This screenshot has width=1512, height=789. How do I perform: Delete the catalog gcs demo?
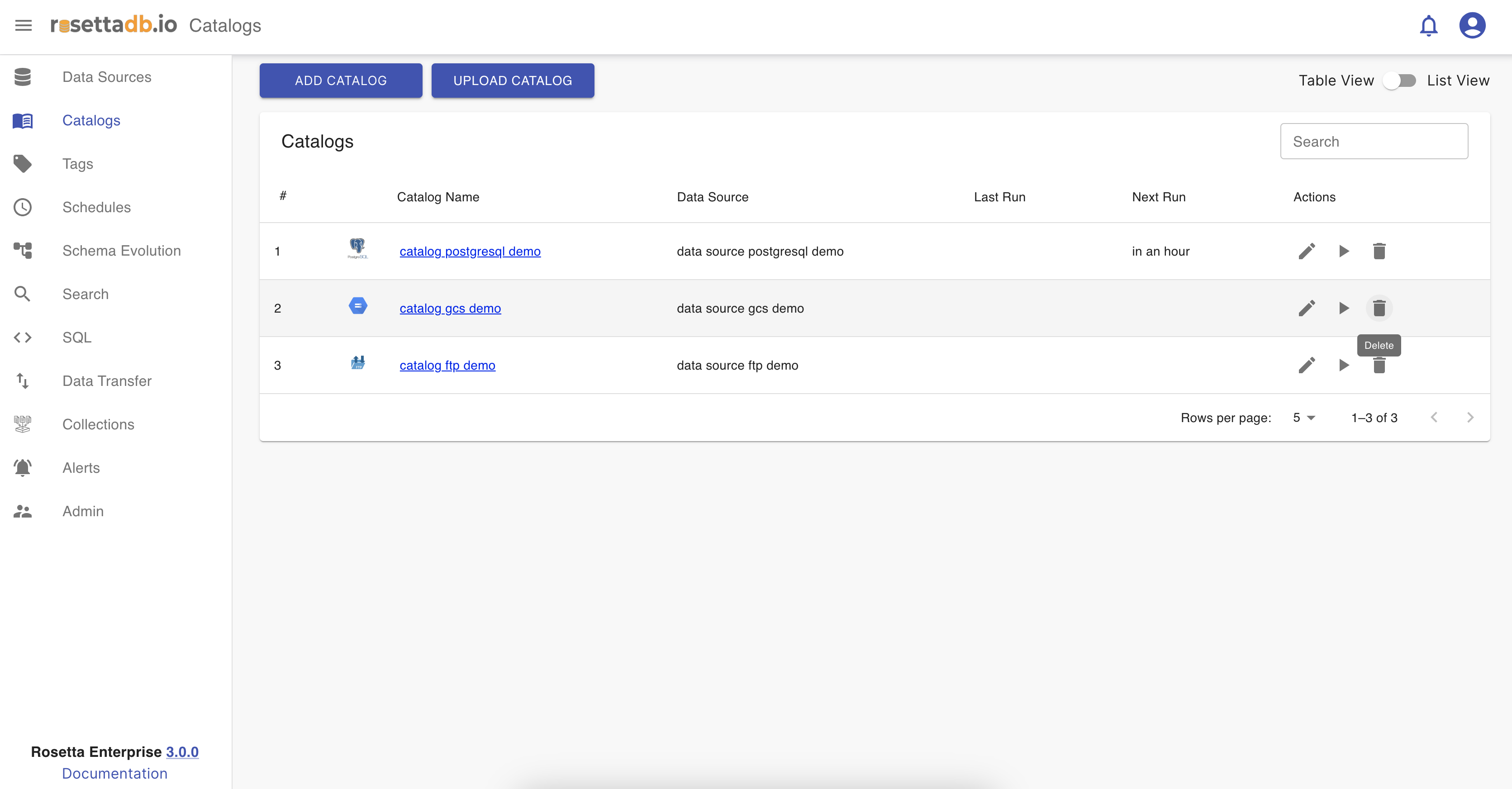[1379, 308]
